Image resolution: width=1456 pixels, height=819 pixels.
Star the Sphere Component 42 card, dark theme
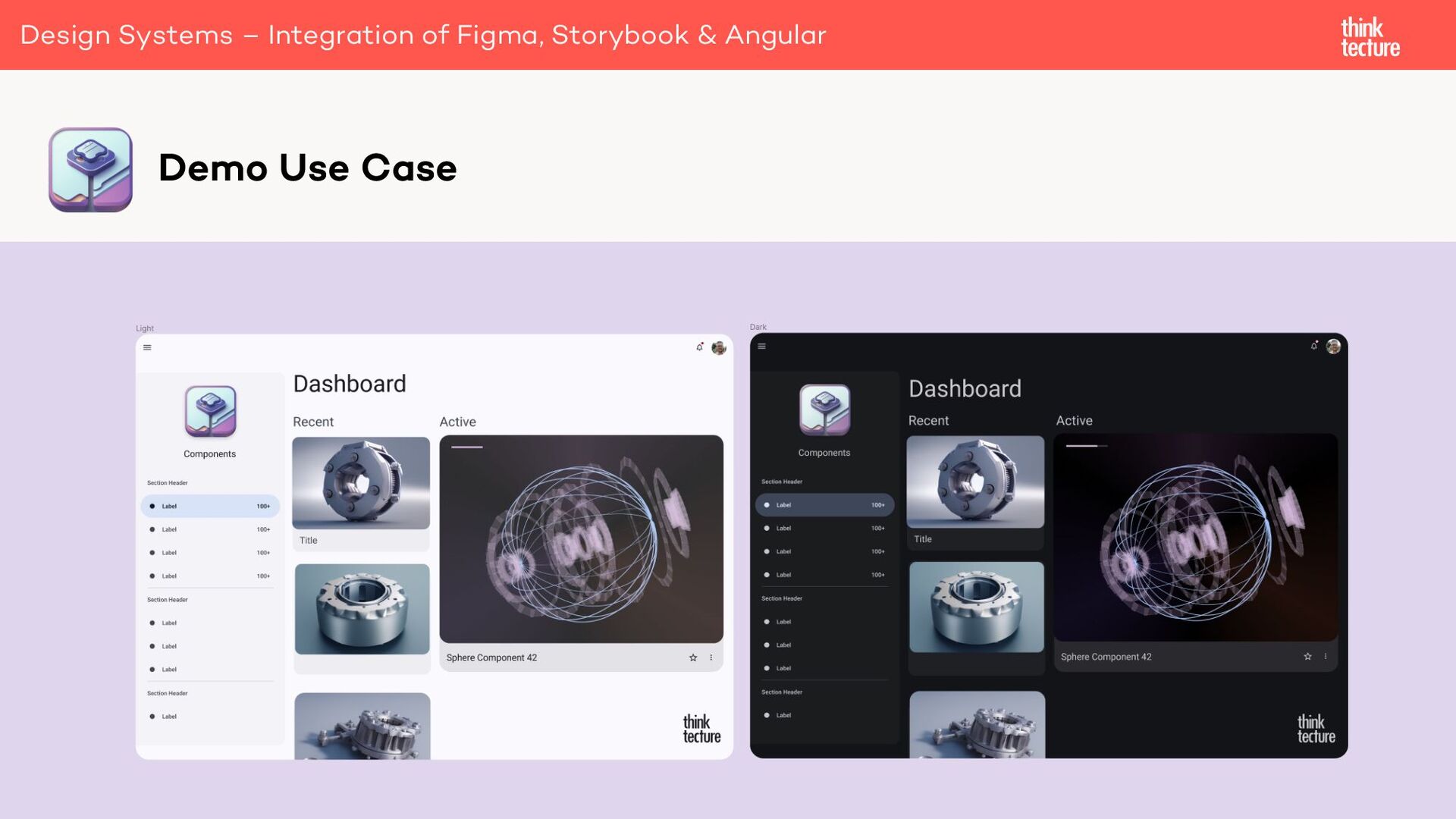(x=1307, y=656)
